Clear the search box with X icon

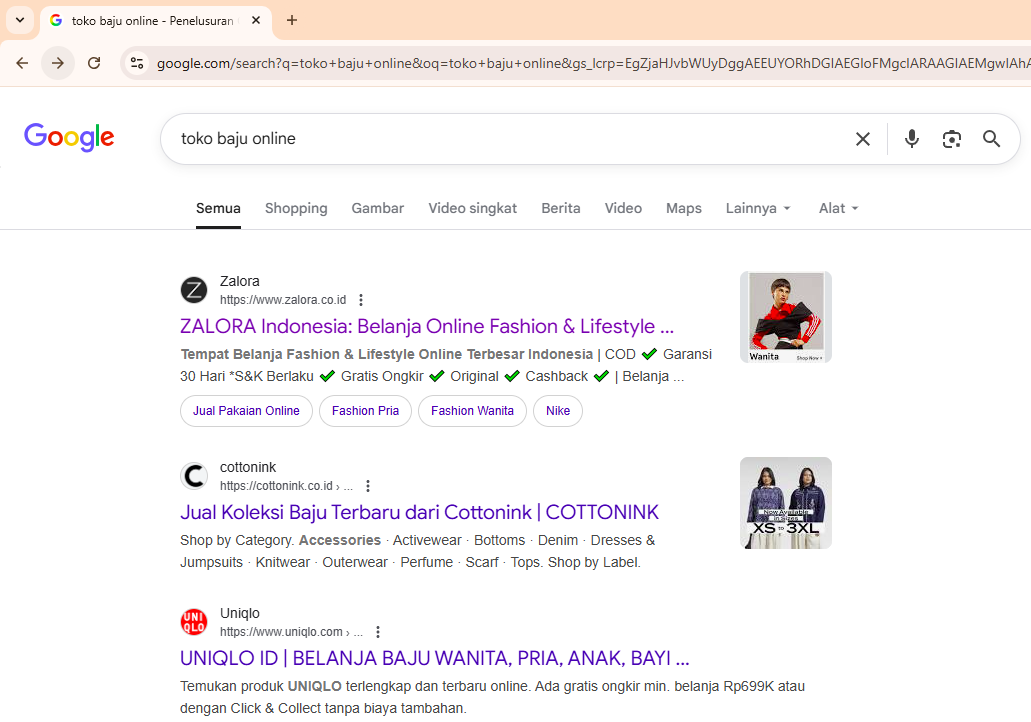[862, 139]
